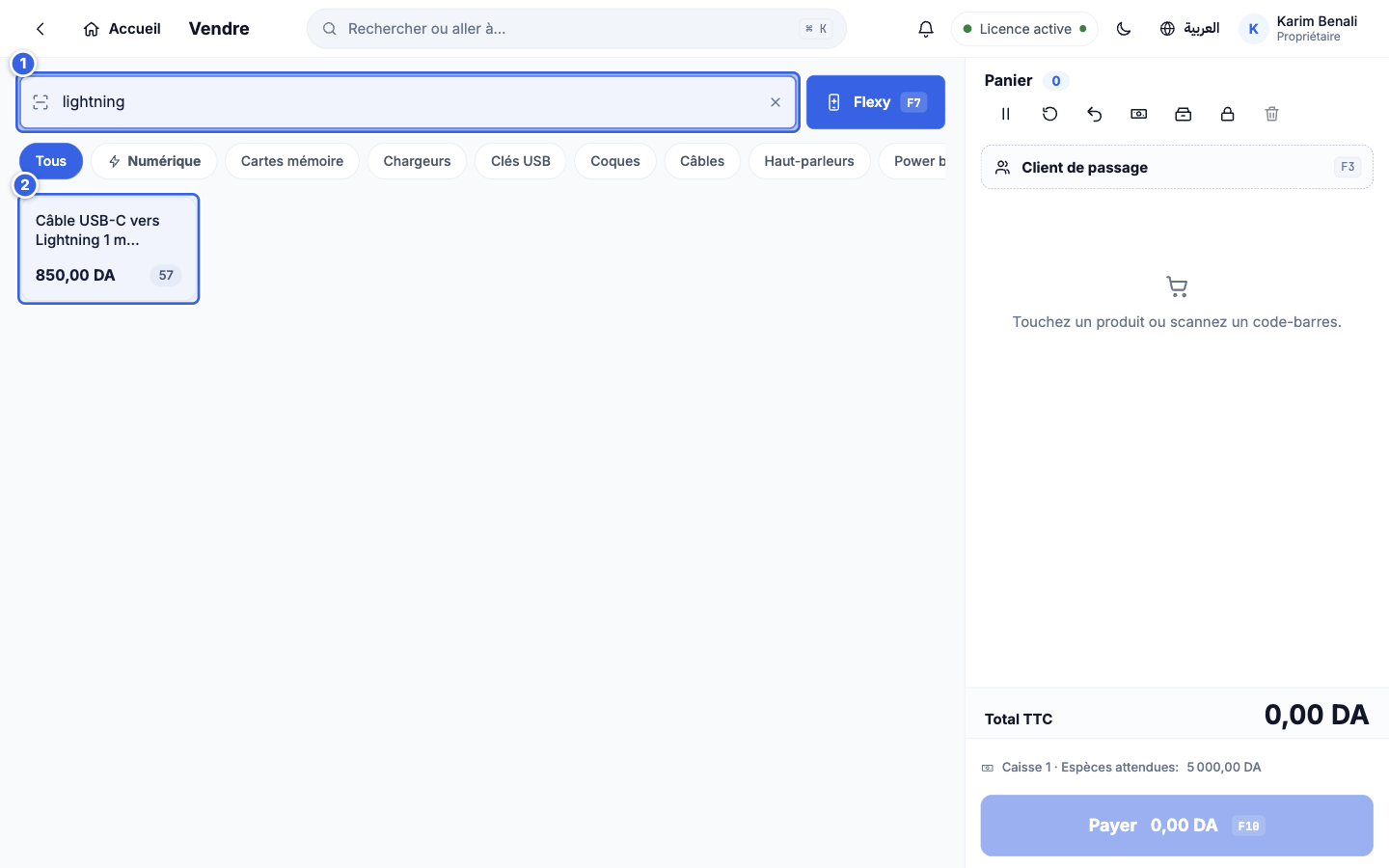Show the Haut-parleurs category

[x=809, y=161]
